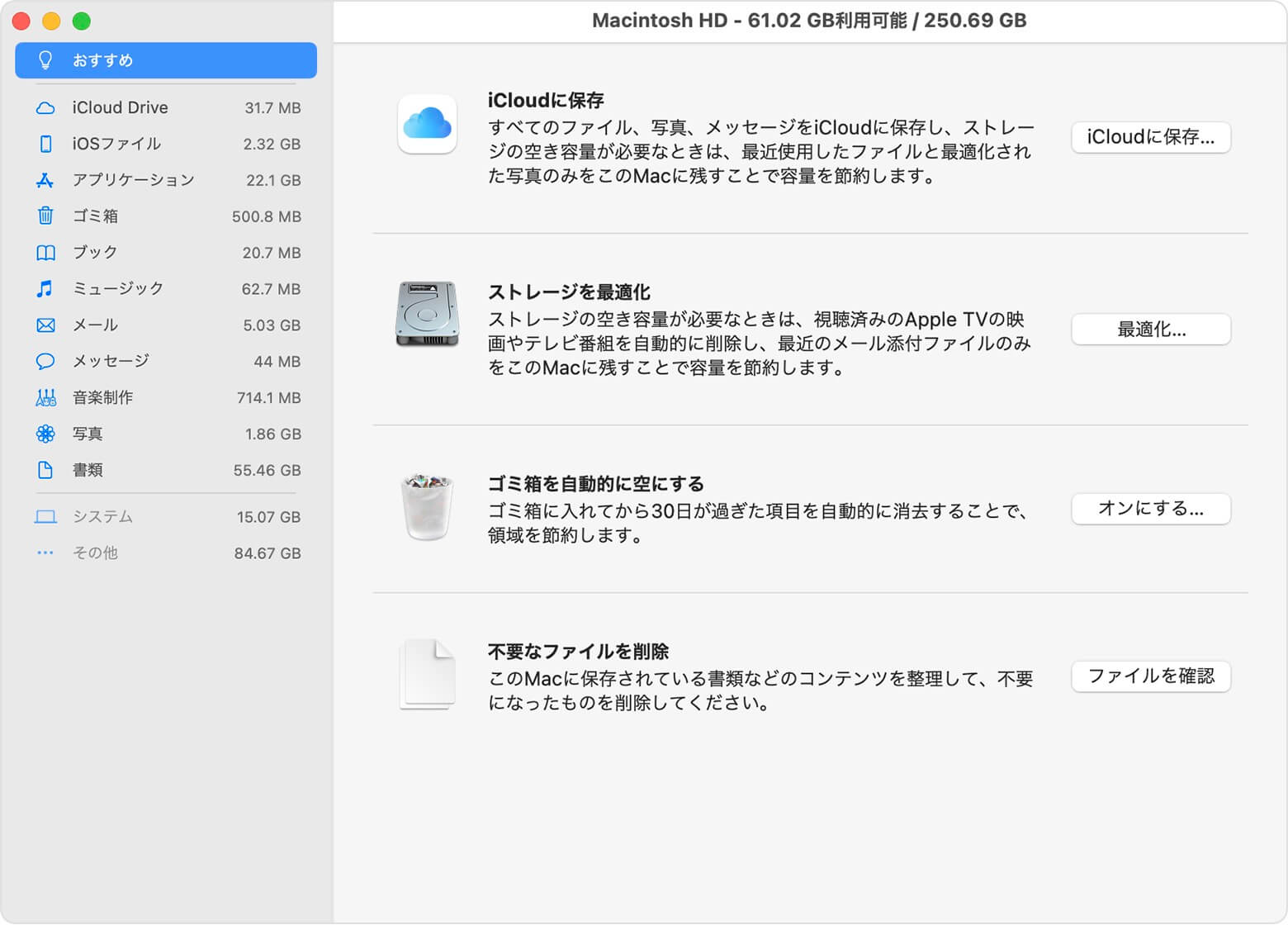The width and height of the screenshot is (1288, 925).
Task: Click the ミュージック music-note icon
Action: tap(45, 288)
